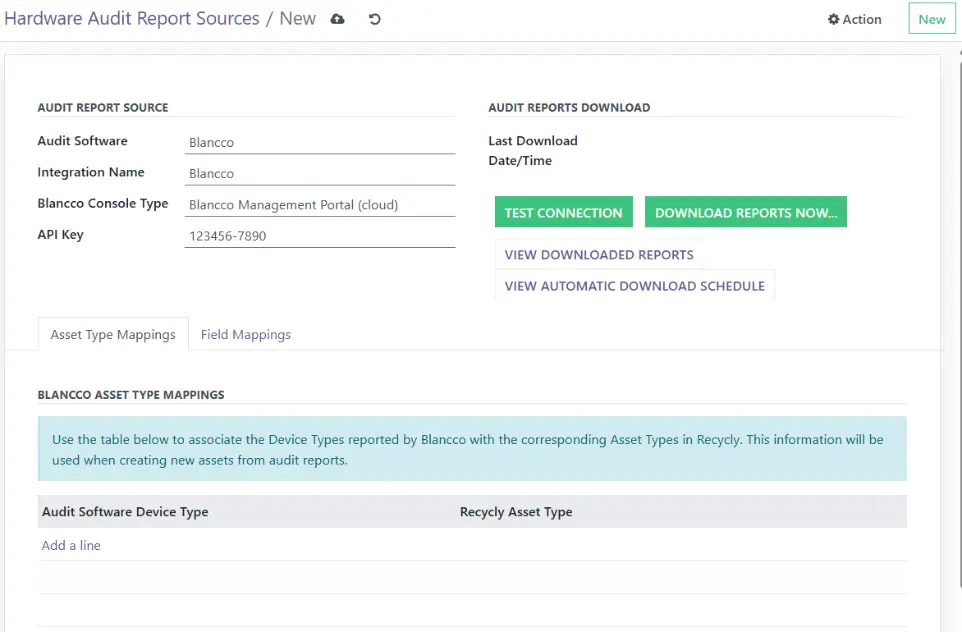Click the Audit Report Source heading

pos(103,107)
